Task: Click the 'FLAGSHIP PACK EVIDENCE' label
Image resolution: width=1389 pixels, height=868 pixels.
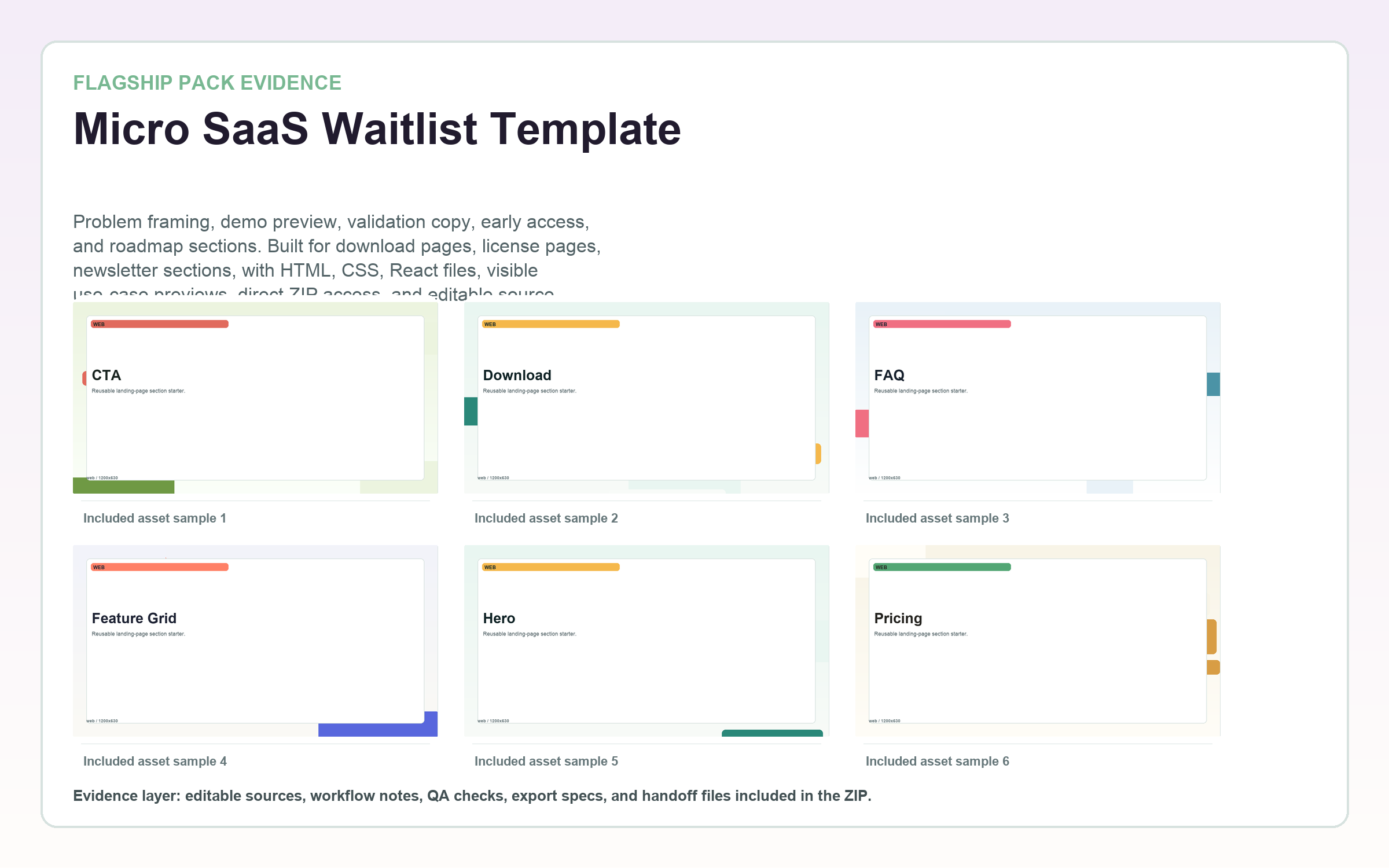Action: pos(207,83)
